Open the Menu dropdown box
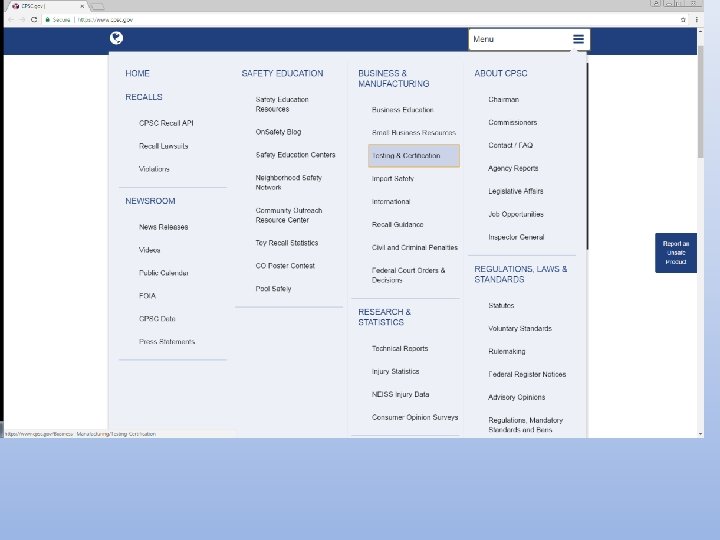Screen dimensions: 720x540 [529, 39]
